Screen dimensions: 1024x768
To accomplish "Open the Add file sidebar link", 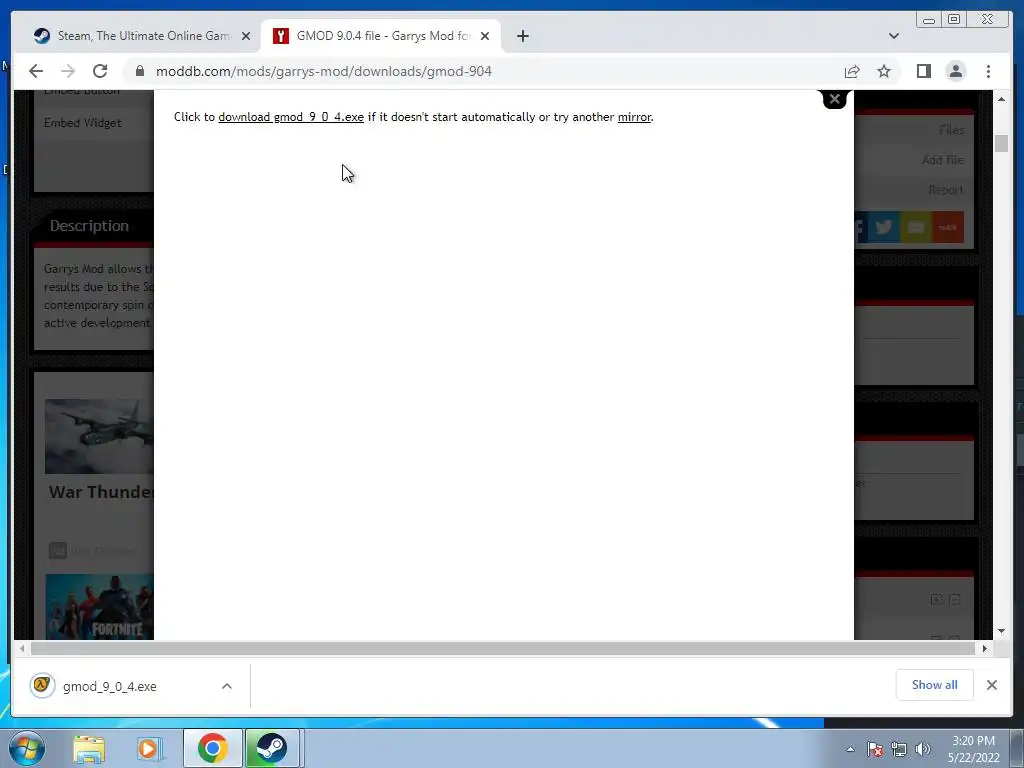I will (x=942, y=160).
